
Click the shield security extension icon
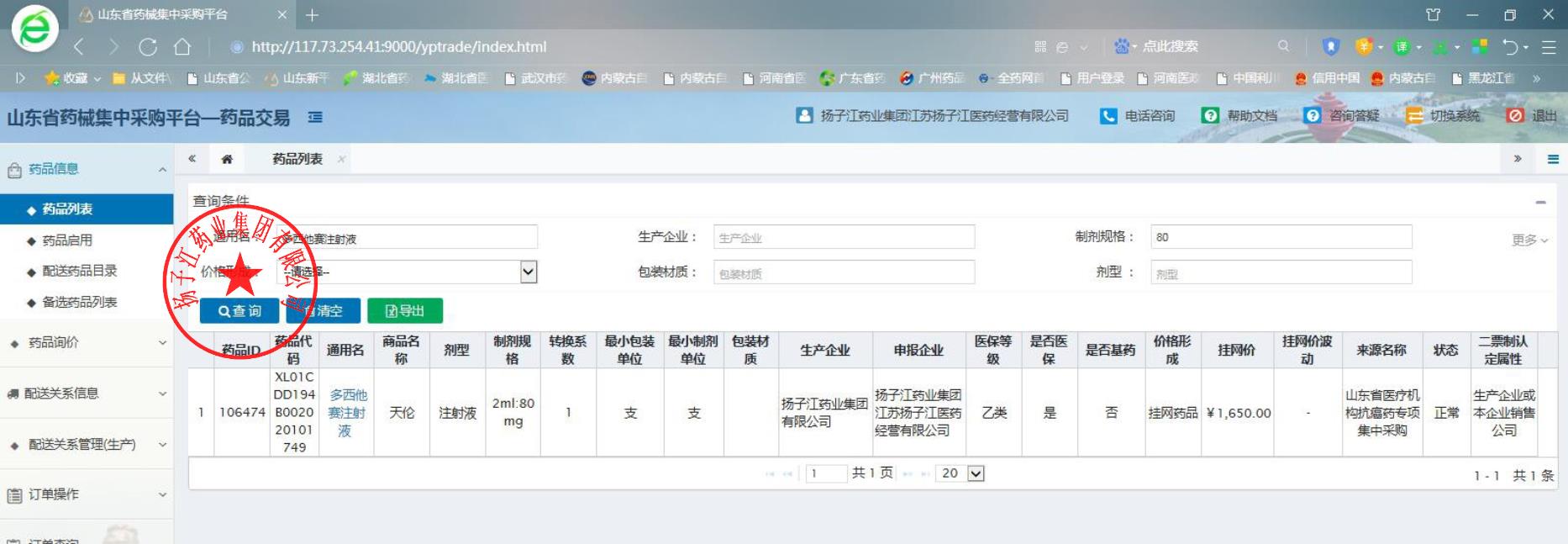pos(1329,47)
